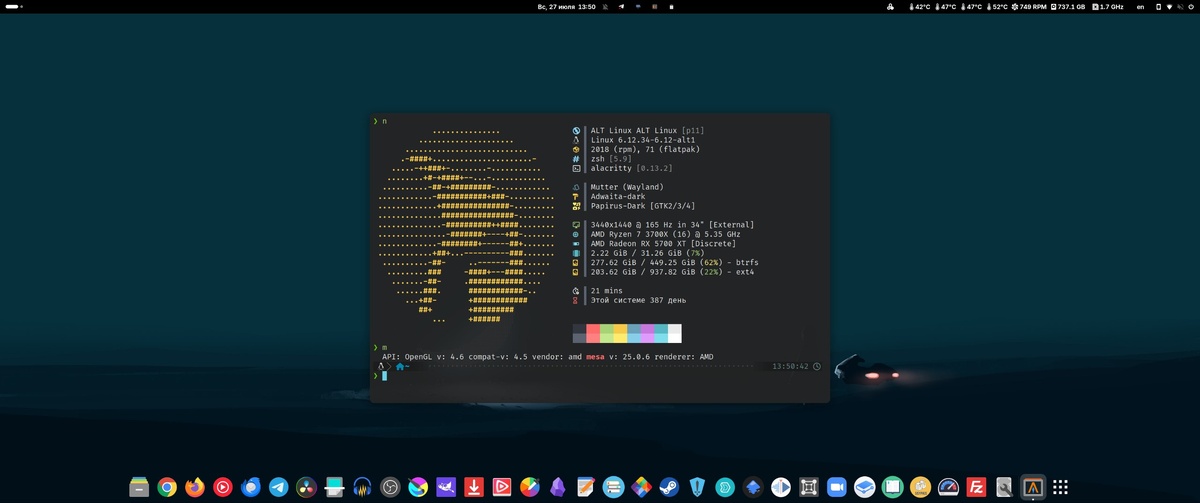The width and height of the screenshot is (1200, 503).
Task: Click the terminal prompt cursor line
Action: point(384,376)
